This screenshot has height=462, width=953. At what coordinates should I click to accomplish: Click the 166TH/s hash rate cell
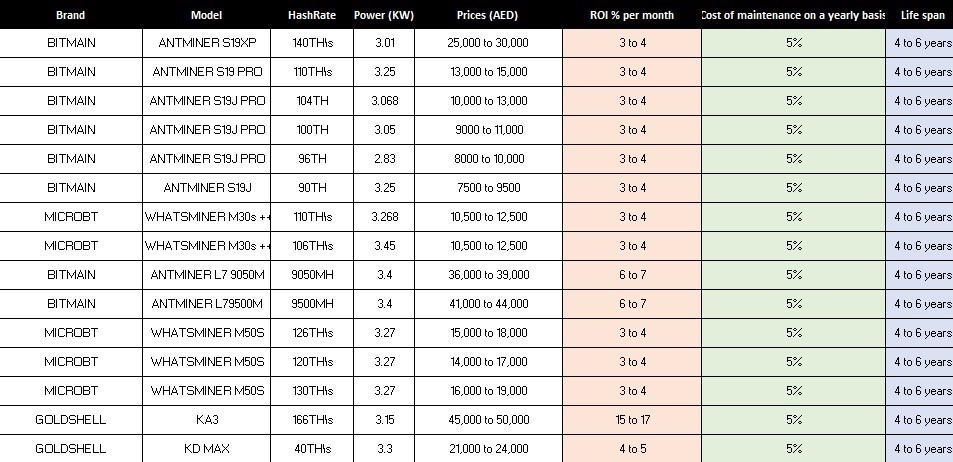312,420
